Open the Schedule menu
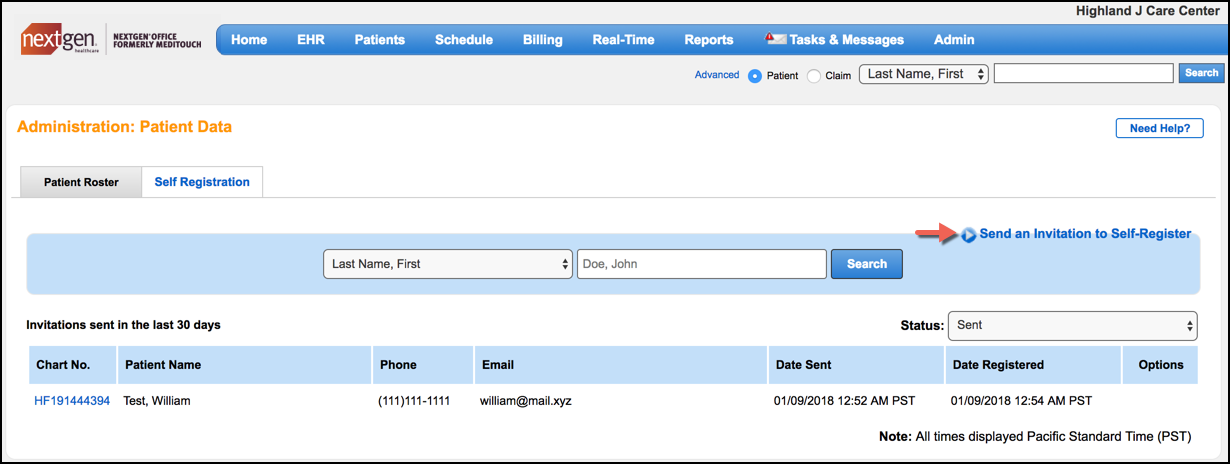 (464, 40)
